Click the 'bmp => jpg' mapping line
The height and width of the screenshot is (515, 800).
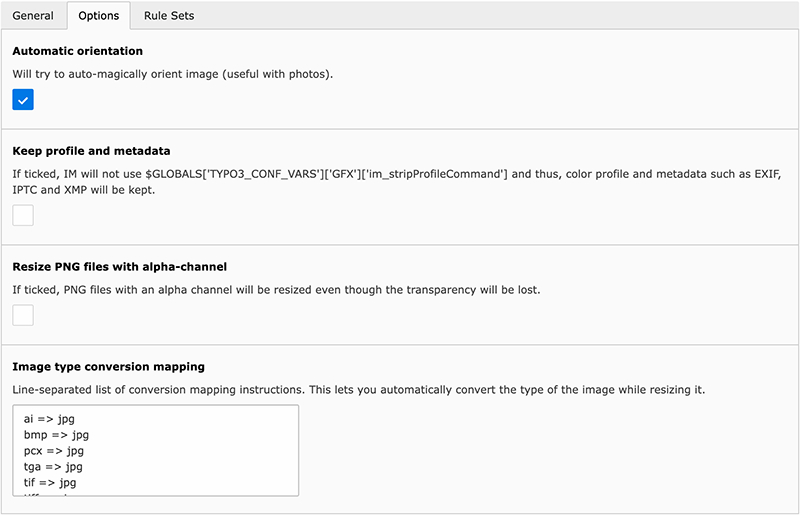(56, 435)
